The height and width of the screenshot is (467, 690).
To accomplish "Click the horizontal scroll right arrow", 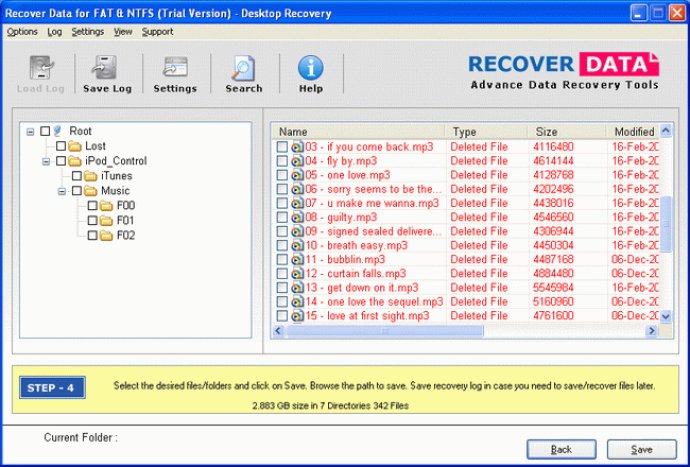I will click(652, 331).
